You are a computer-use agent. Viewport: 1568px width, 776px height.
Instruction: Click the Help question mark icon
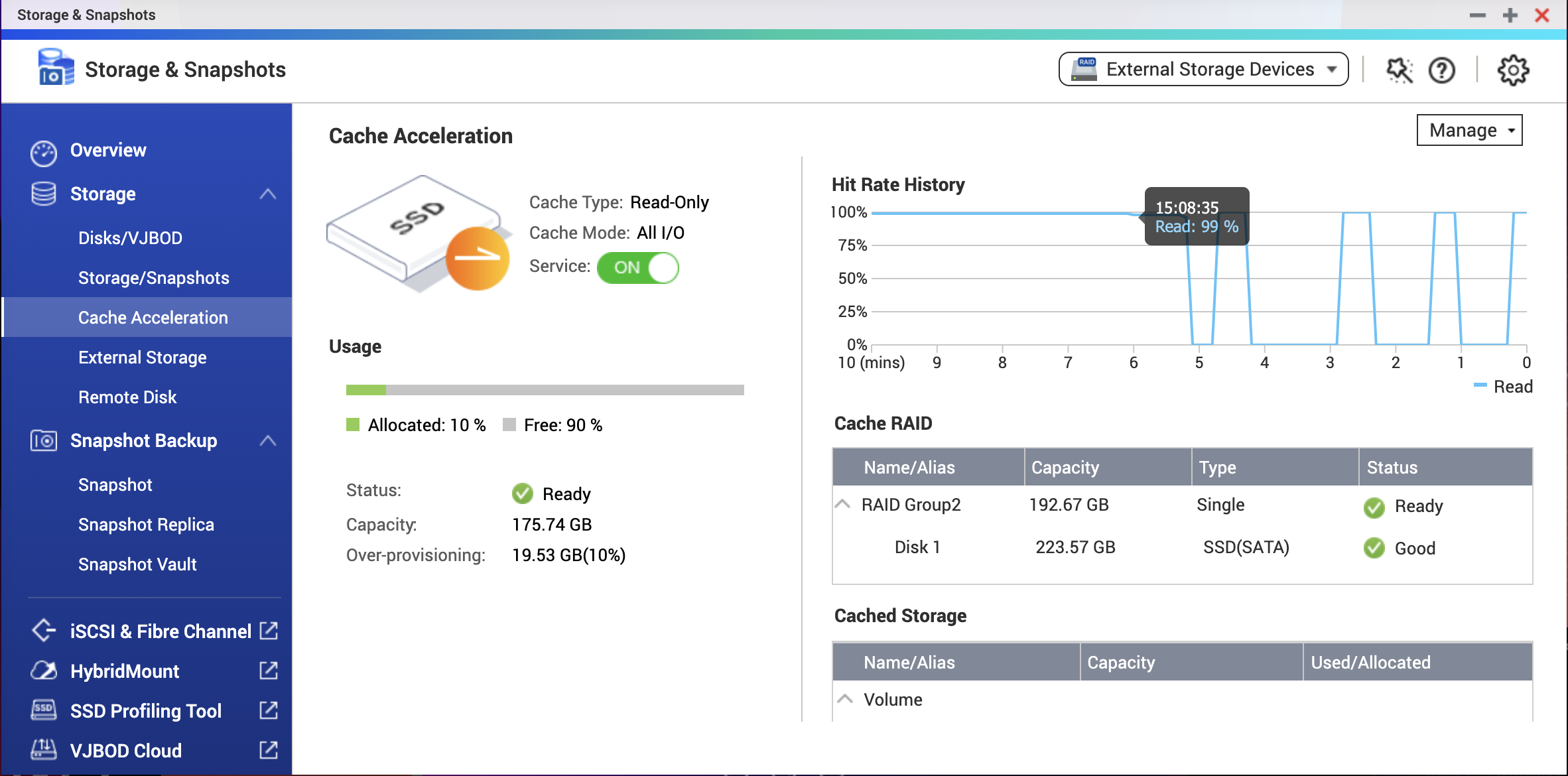[x=1441, y=69]
